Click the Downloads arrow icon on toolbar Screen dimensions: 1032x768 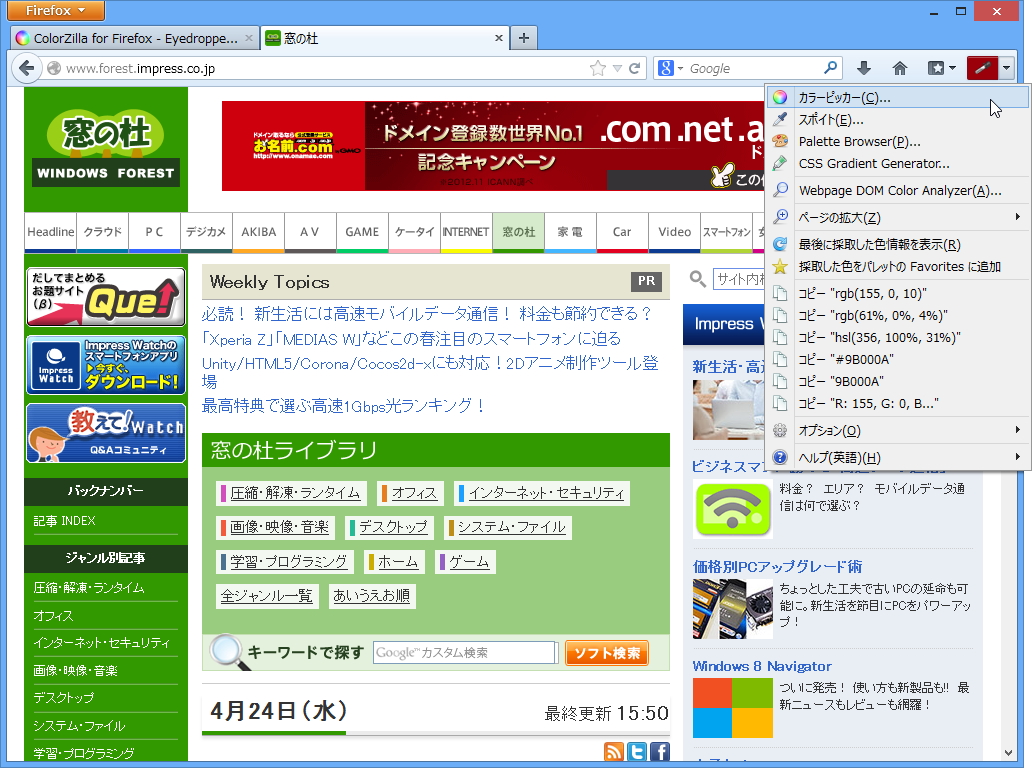tap(864, 67)
